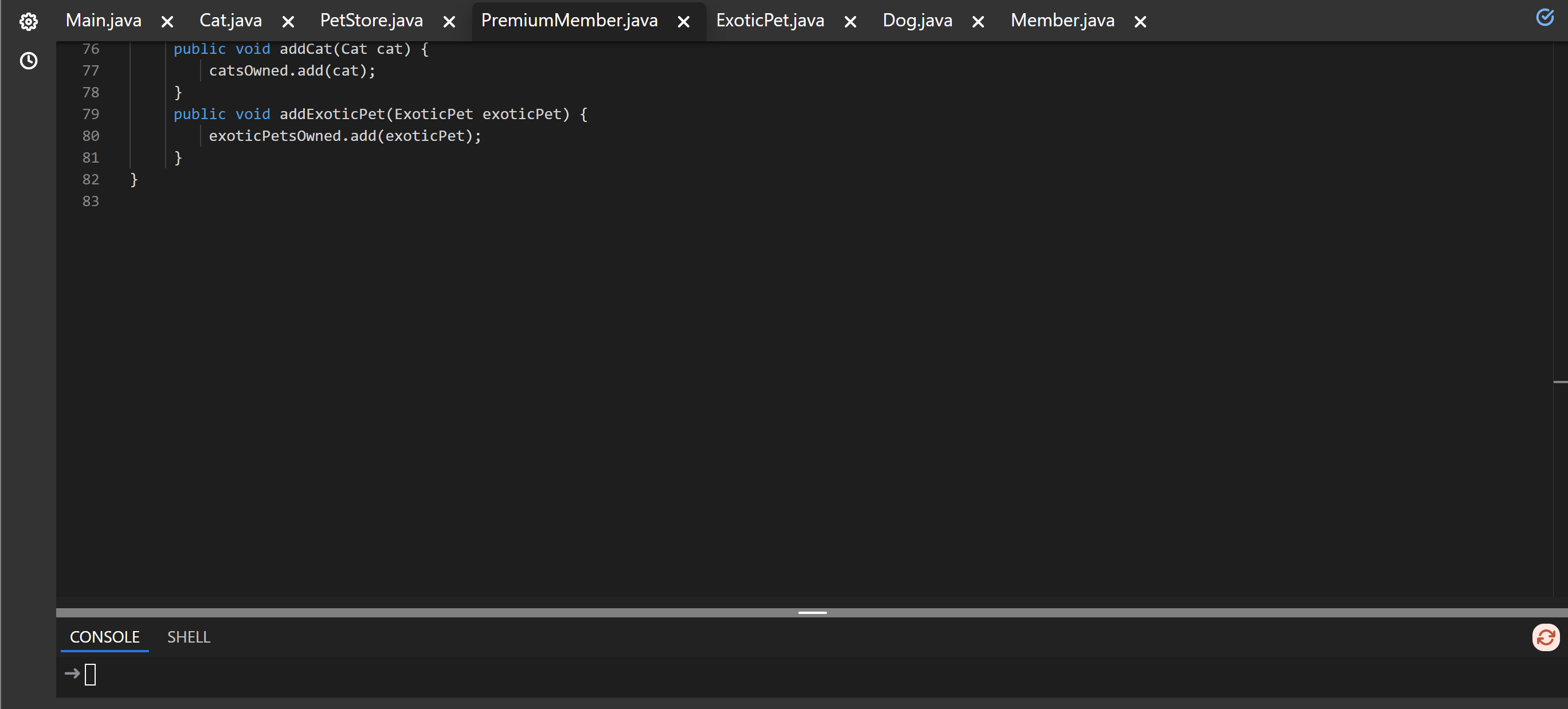1568x709 pixels.
Task: Close the Main.java tab
Action: coord(167,22)
